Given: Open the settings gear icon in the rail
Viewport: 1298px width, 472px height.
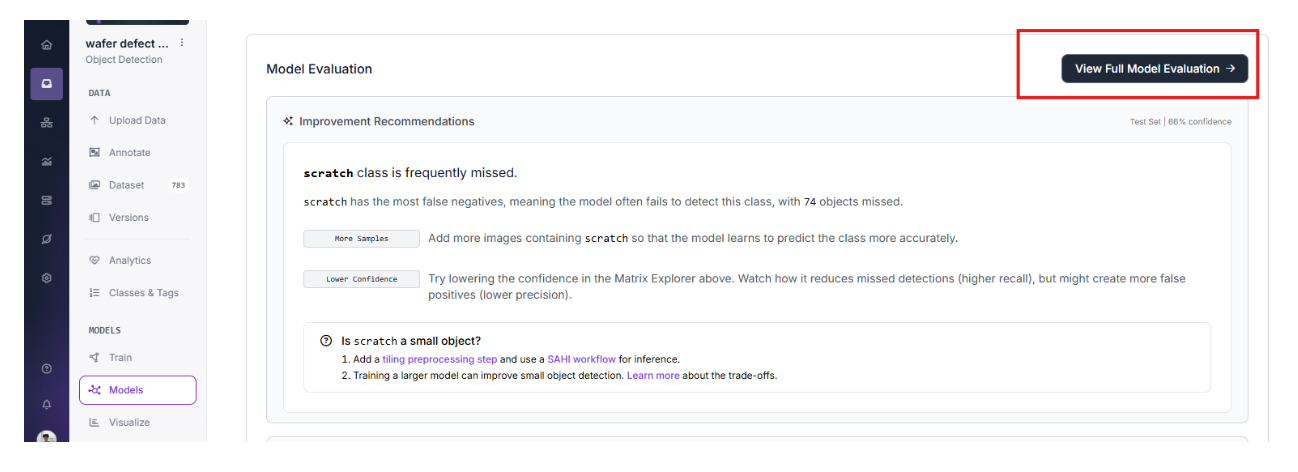Looking at the screenshot, I should tap(46, 277).
